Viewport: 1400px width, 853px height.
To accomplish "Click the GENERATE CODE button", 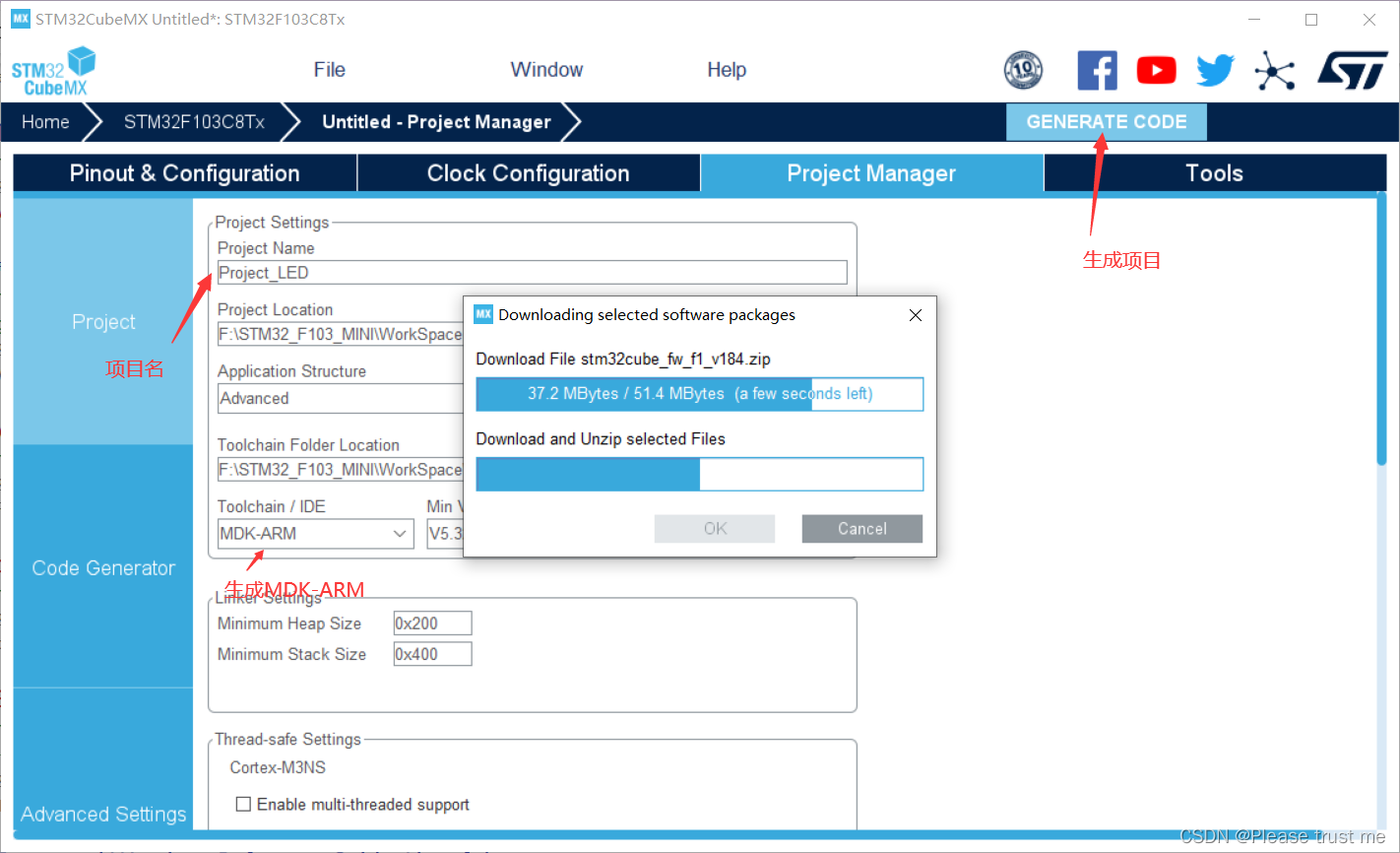I will coord(1106,122).
